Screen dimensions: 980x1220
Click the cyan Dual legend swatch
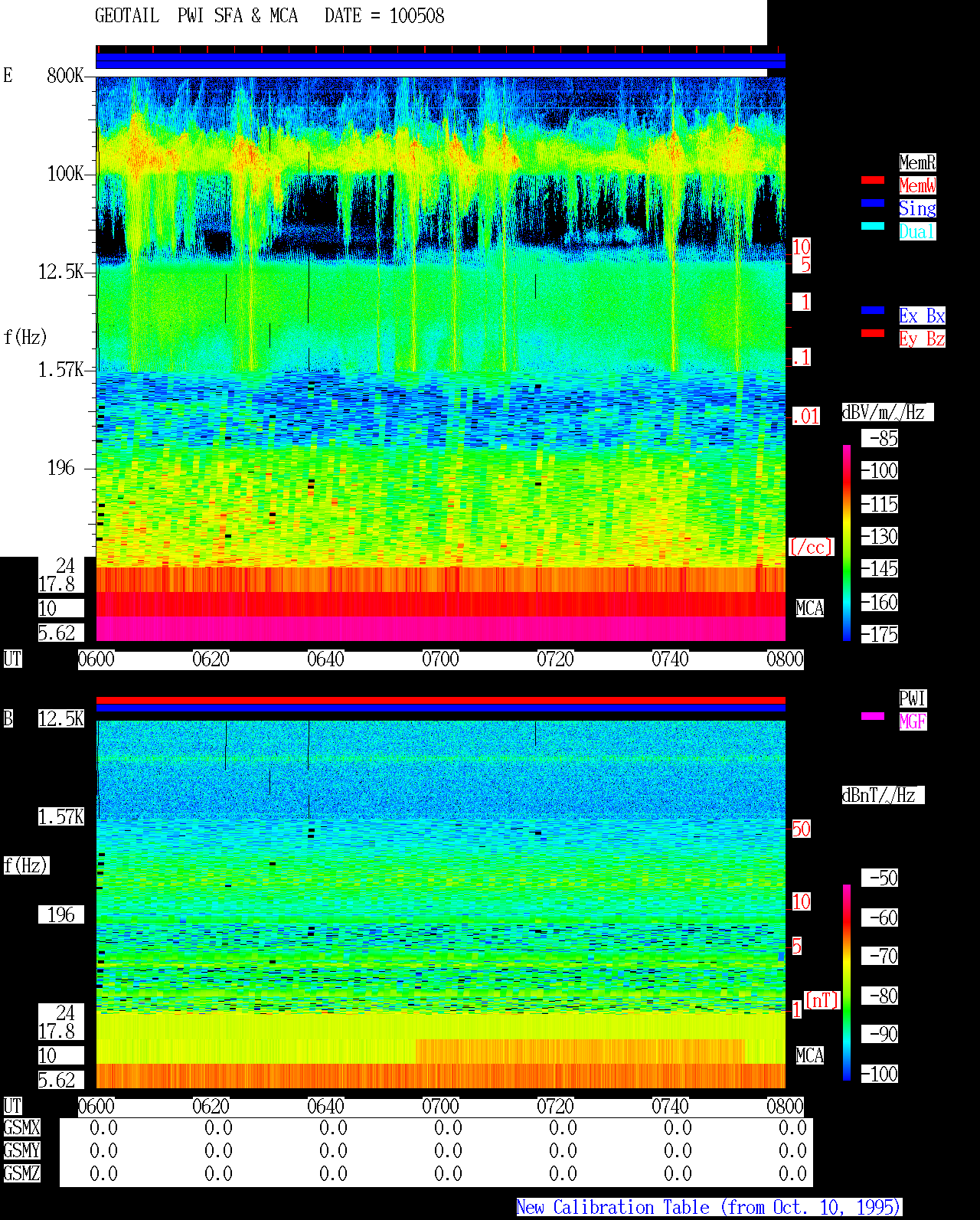click(873, 226)
